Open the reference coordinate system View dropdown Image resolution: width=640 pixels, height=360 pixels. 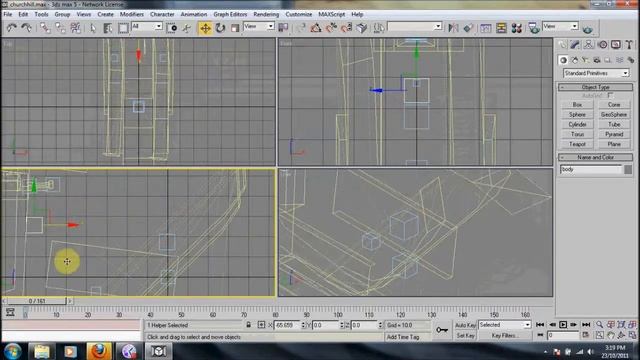259,27
